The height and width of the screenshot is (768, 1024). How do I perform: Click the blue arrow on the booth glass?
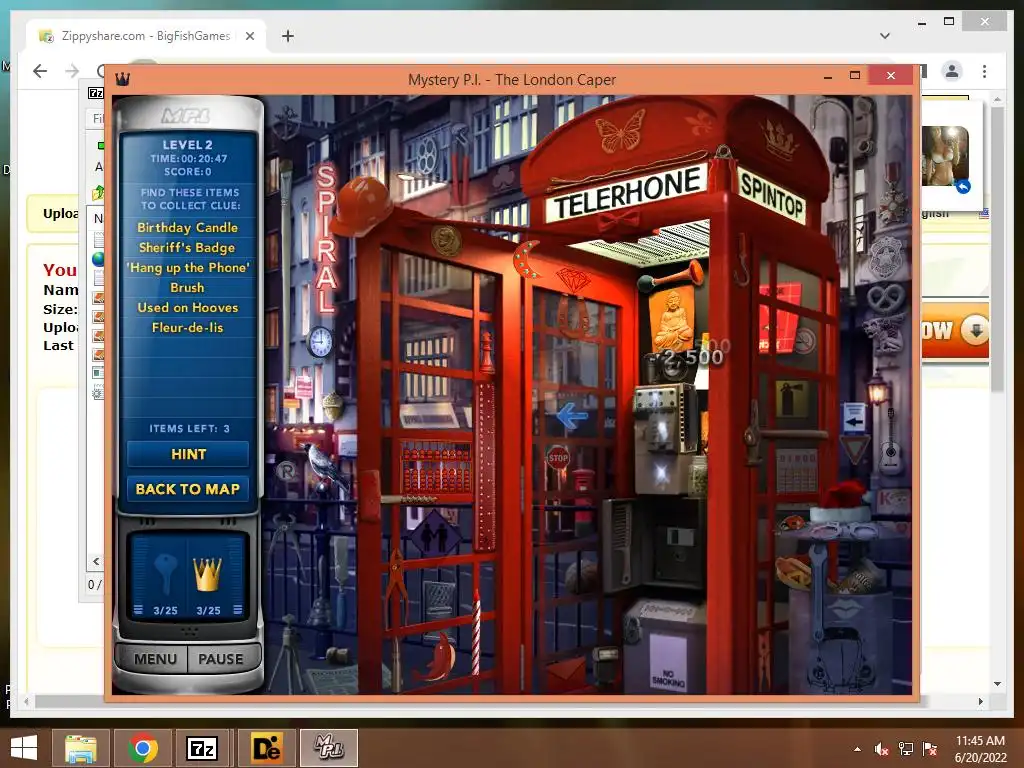[572, 415]
